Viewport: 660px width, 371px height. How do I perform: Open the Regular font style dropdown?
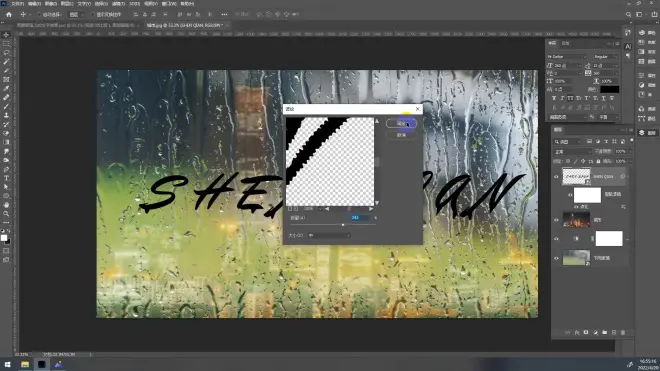coord(605,56)
